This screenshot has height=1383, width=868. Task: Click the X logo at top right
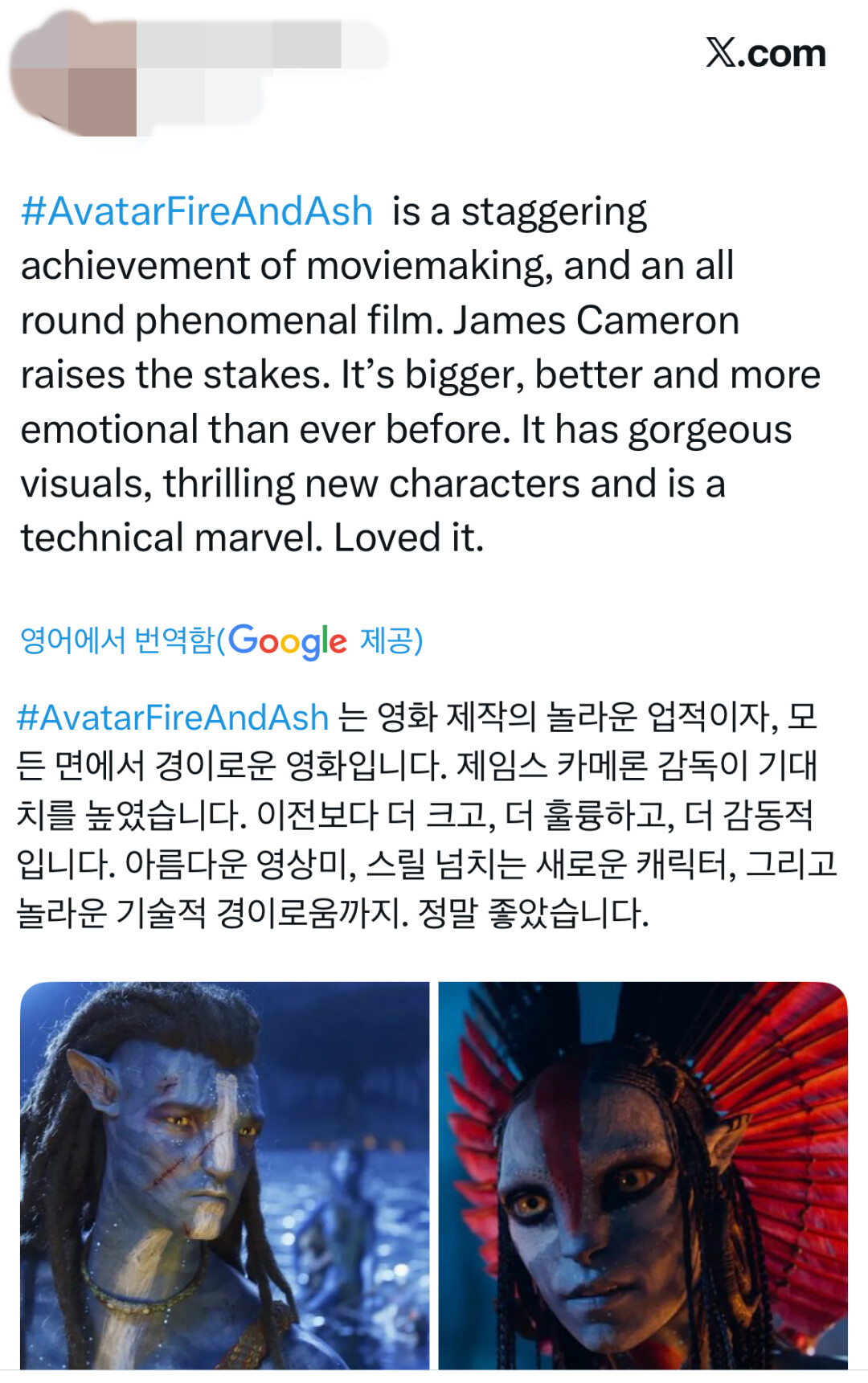coord(721,53)
